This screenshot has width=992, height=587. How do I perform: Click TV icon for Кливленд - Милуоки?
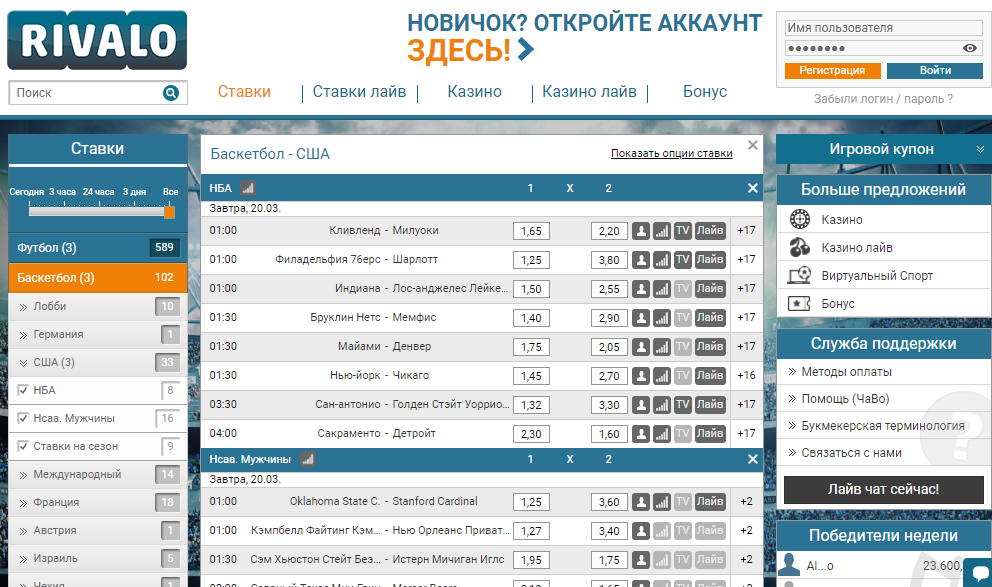[x=682, y=231]
